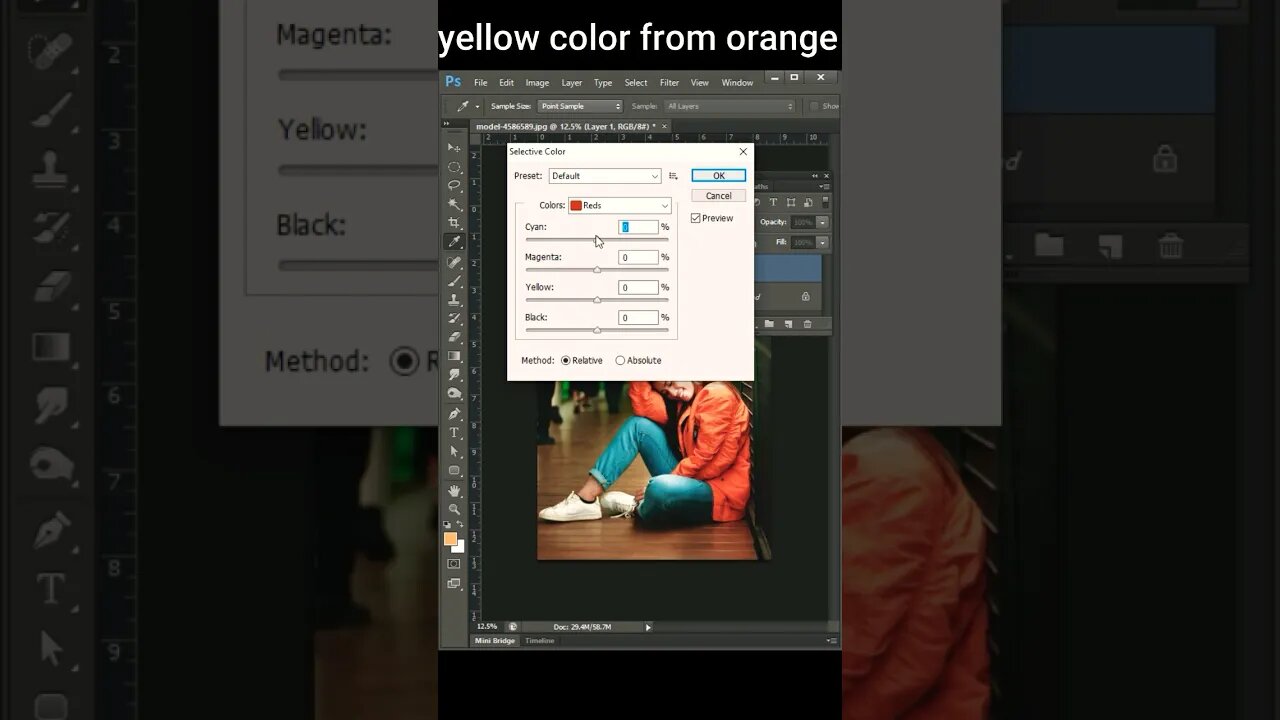
Task: Select the Magic Wand tool
Action: tap(454, 204)
